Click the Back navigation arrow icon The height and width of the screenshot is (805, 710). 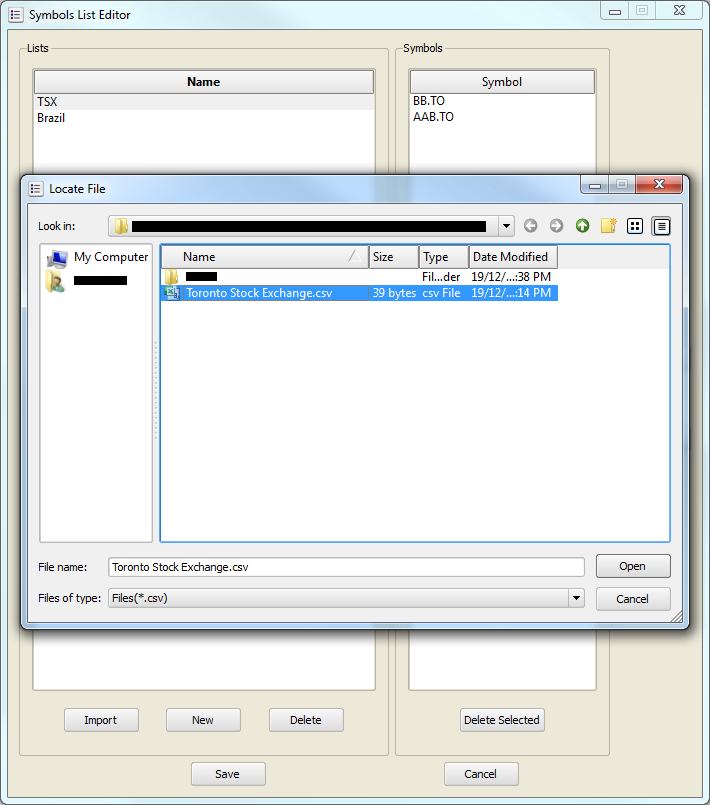click(x=530, y=226)
